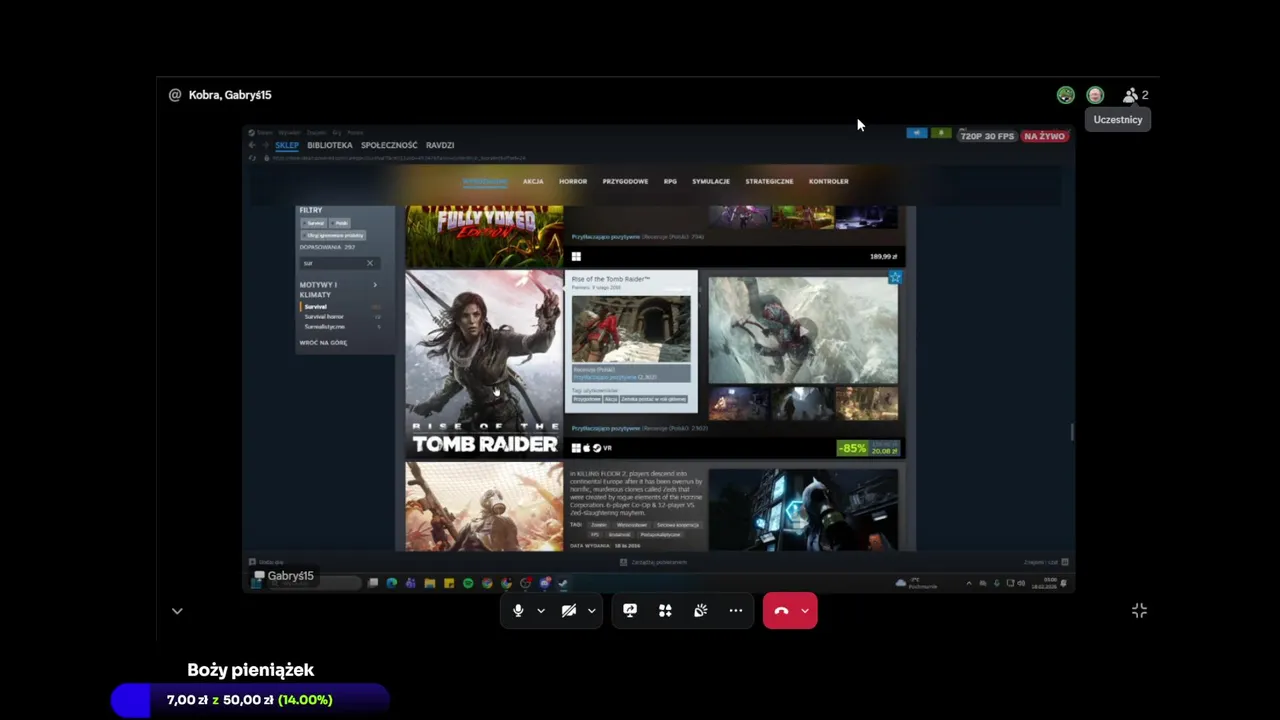Reload the Steam store page

click(x=253, y=157)
